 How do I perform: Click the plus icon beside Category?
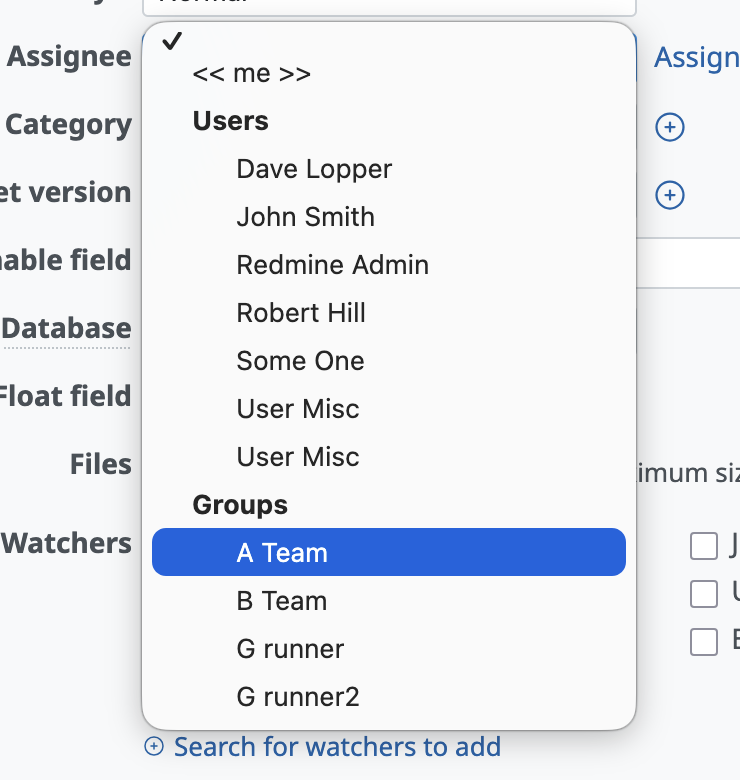pyautogui.click(x=669, y=127)
